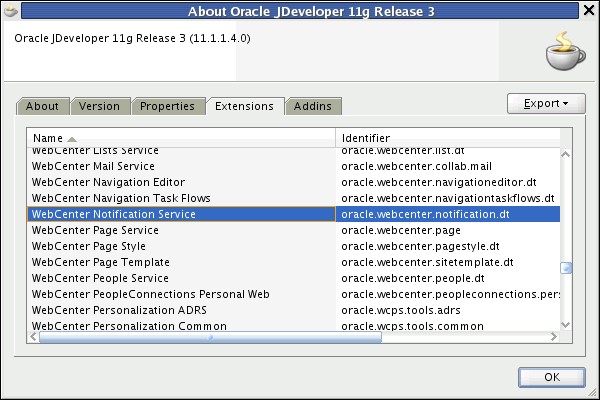Click identifier oracle.webcenter.people.dt
Image resolution: width=600 pixels, height=413 pixels.
tap(413, 278)
